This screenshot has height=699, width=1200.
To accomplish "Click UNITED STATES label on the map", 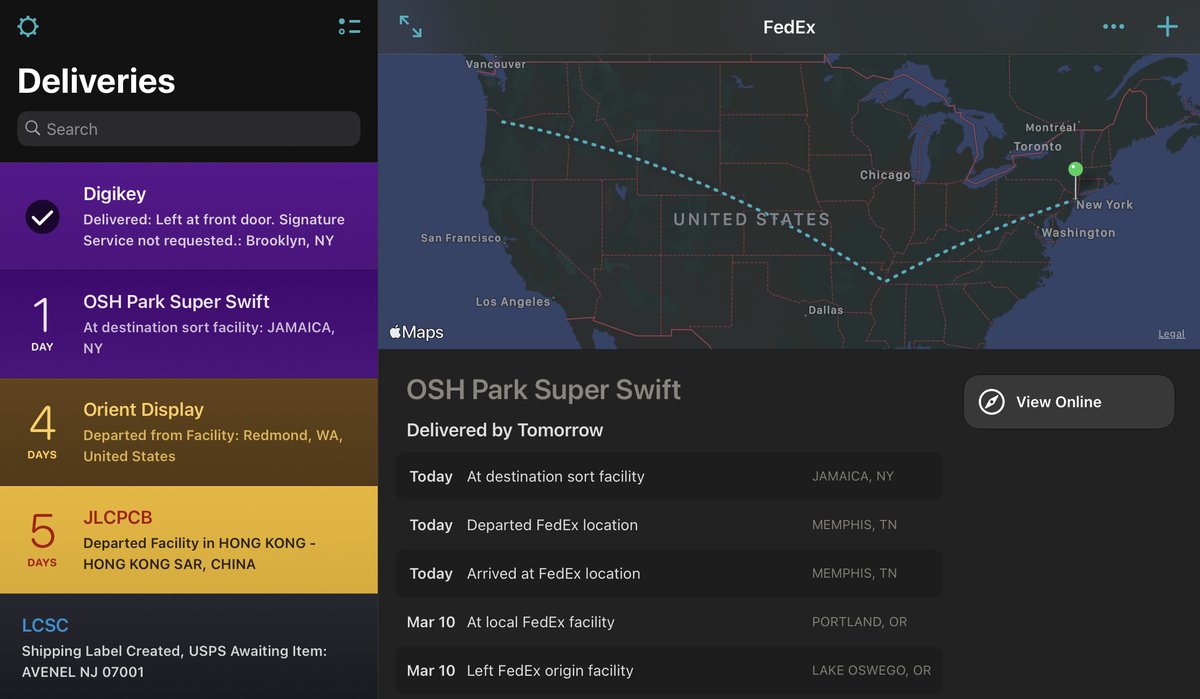I will (752, 219).
